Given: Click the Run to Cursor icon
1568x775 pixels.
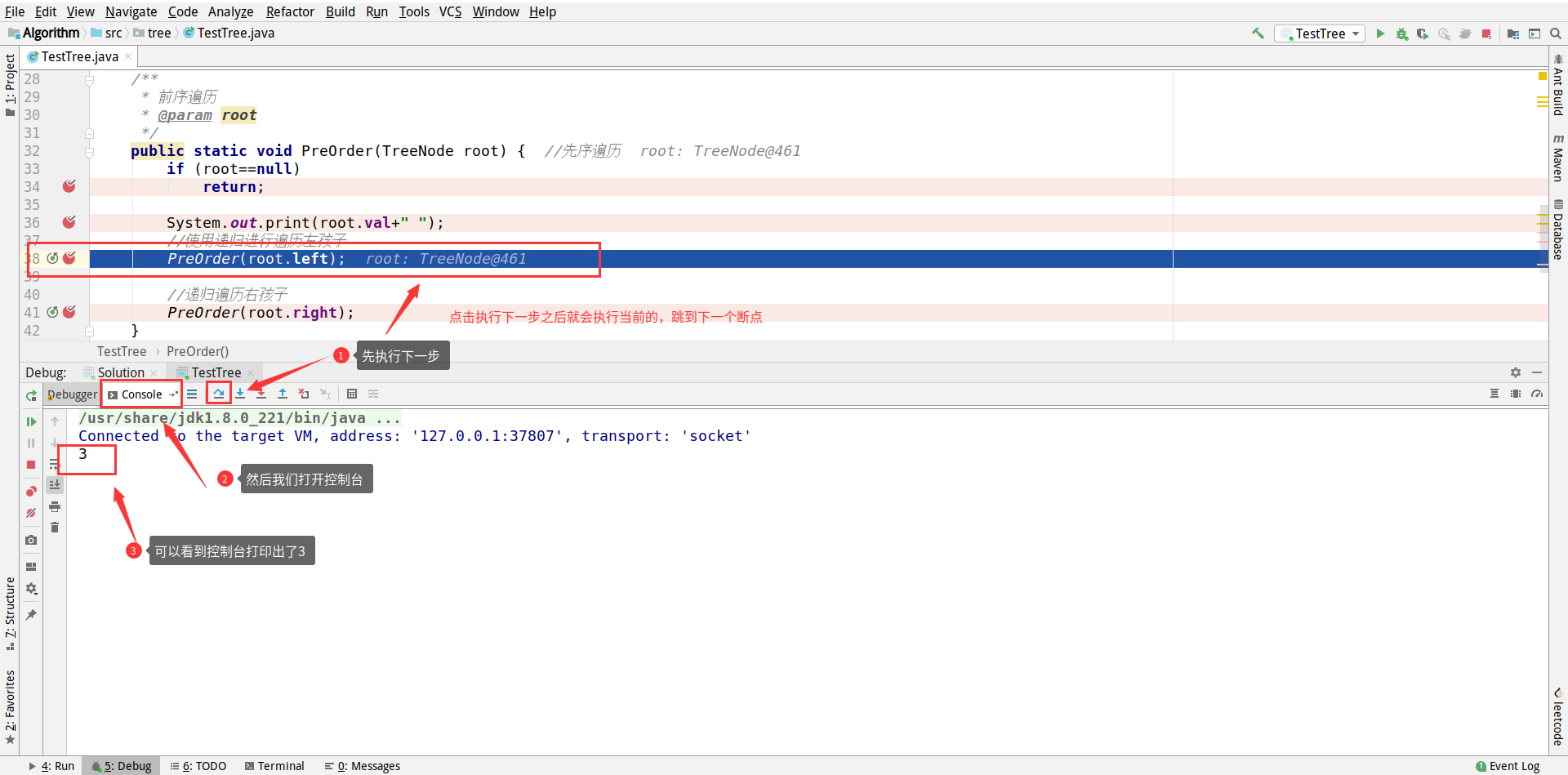Looking at the screenshot, I should coord(325,394).
